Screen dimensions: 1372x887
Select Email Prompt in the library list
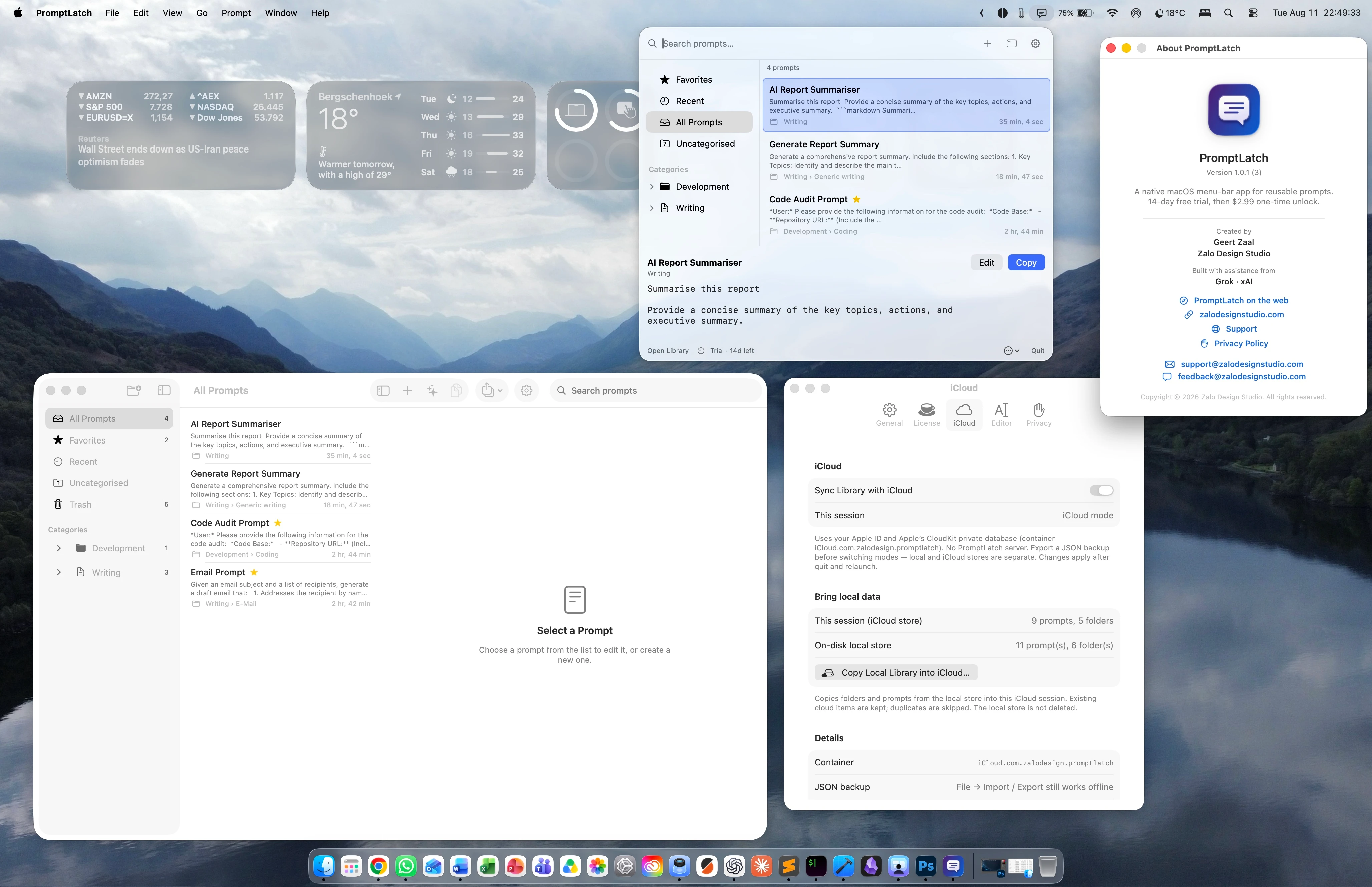click(x=281, y=587)
